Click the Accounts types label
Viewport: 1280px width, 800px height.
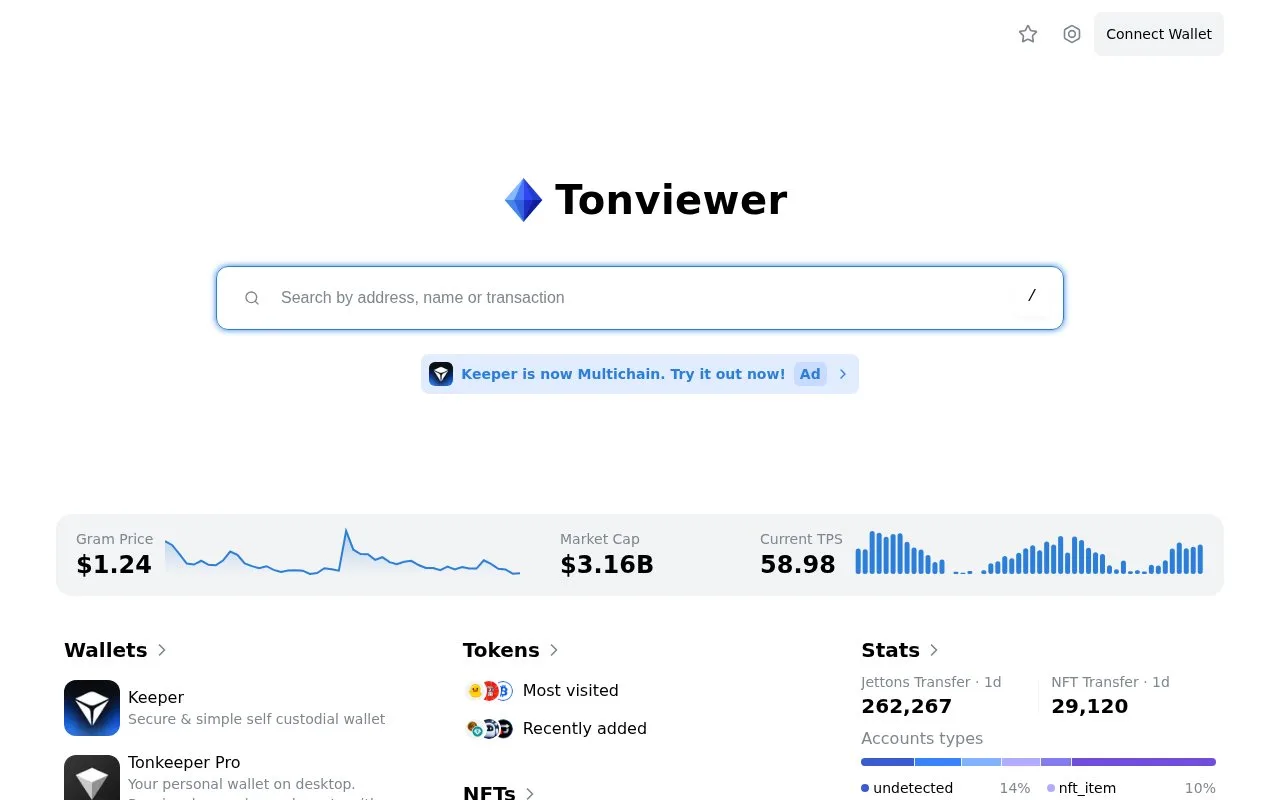[922, 738]
